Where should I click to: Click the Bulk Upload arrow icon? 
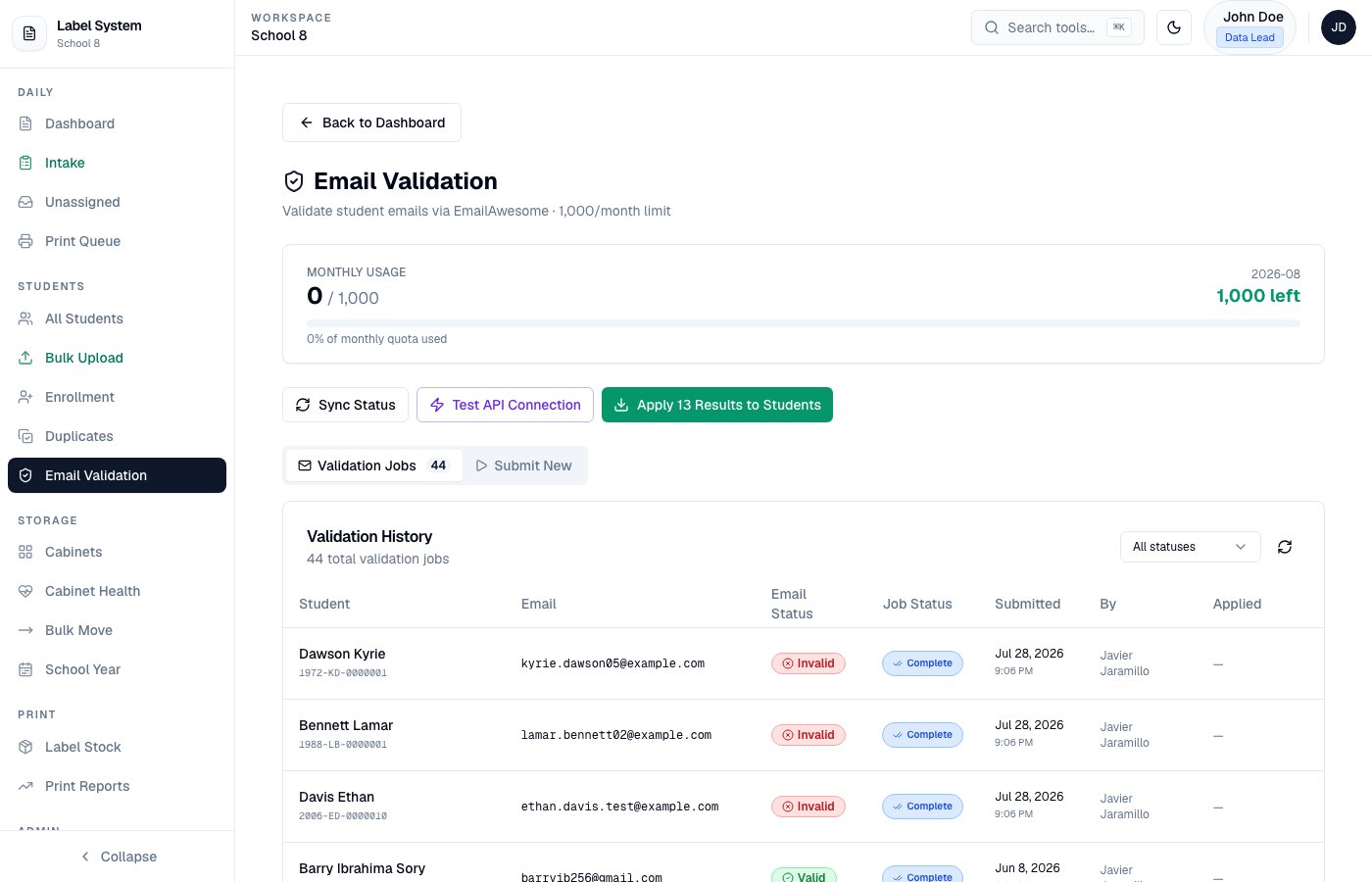click(25, 358)
